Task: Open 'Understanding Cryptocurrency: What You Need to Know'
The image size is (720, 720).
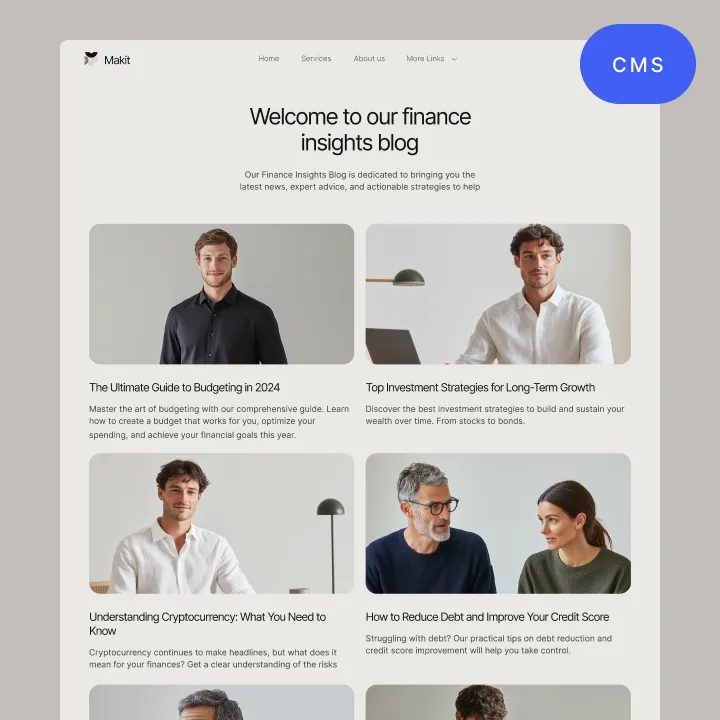Action: pos(208,624)
